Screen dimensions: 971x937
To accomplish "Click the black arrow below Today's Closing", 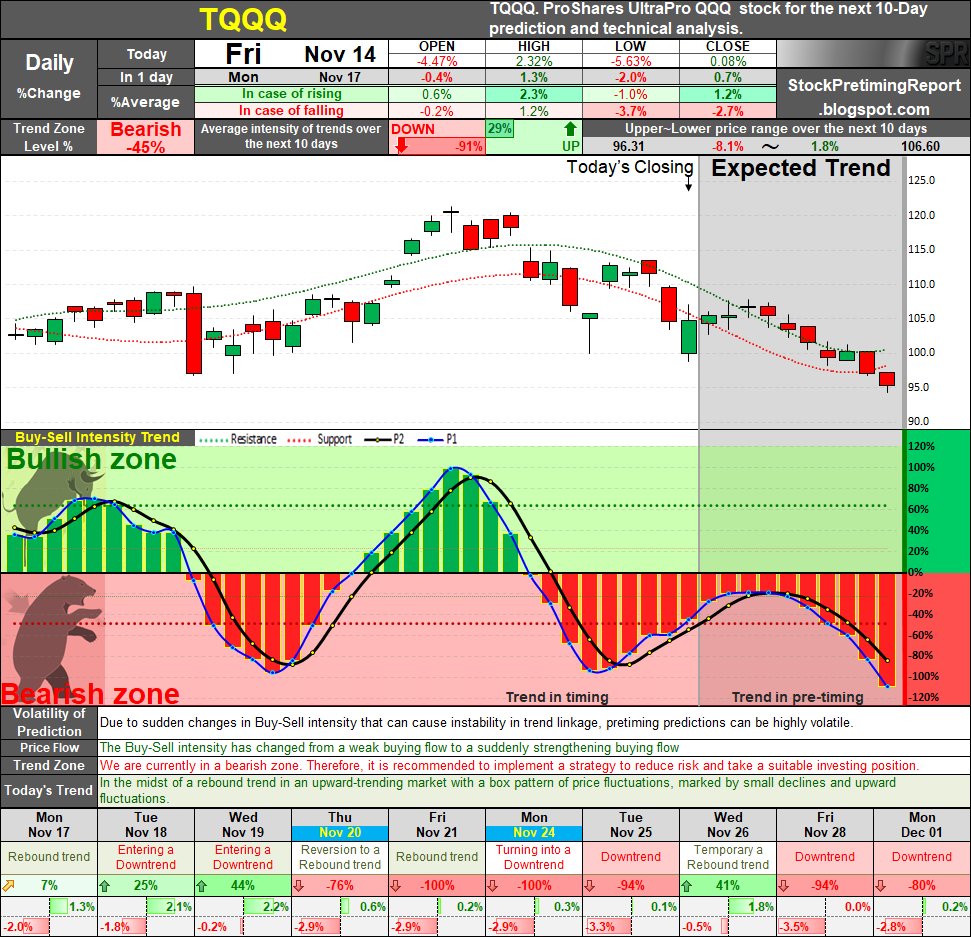I will click(x=688, y=184).
